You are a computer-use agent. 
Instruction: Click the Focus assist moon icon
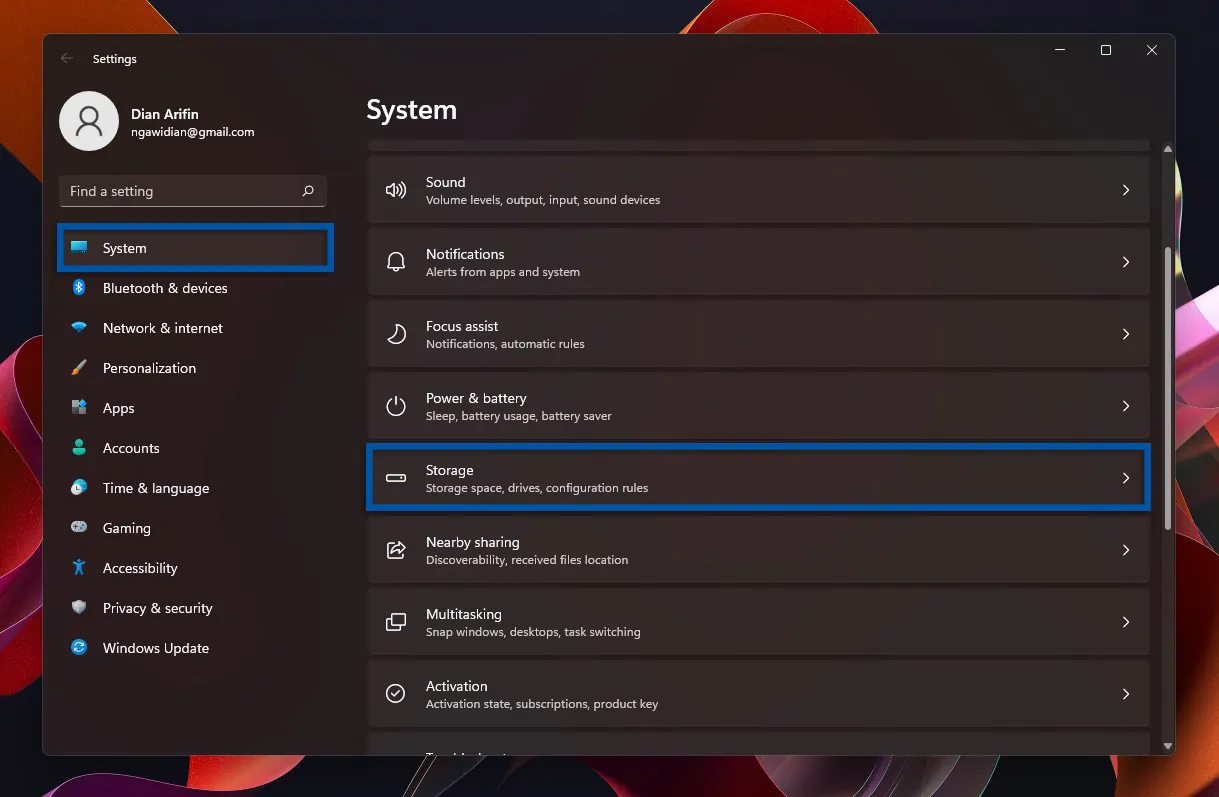pos(397,334)
